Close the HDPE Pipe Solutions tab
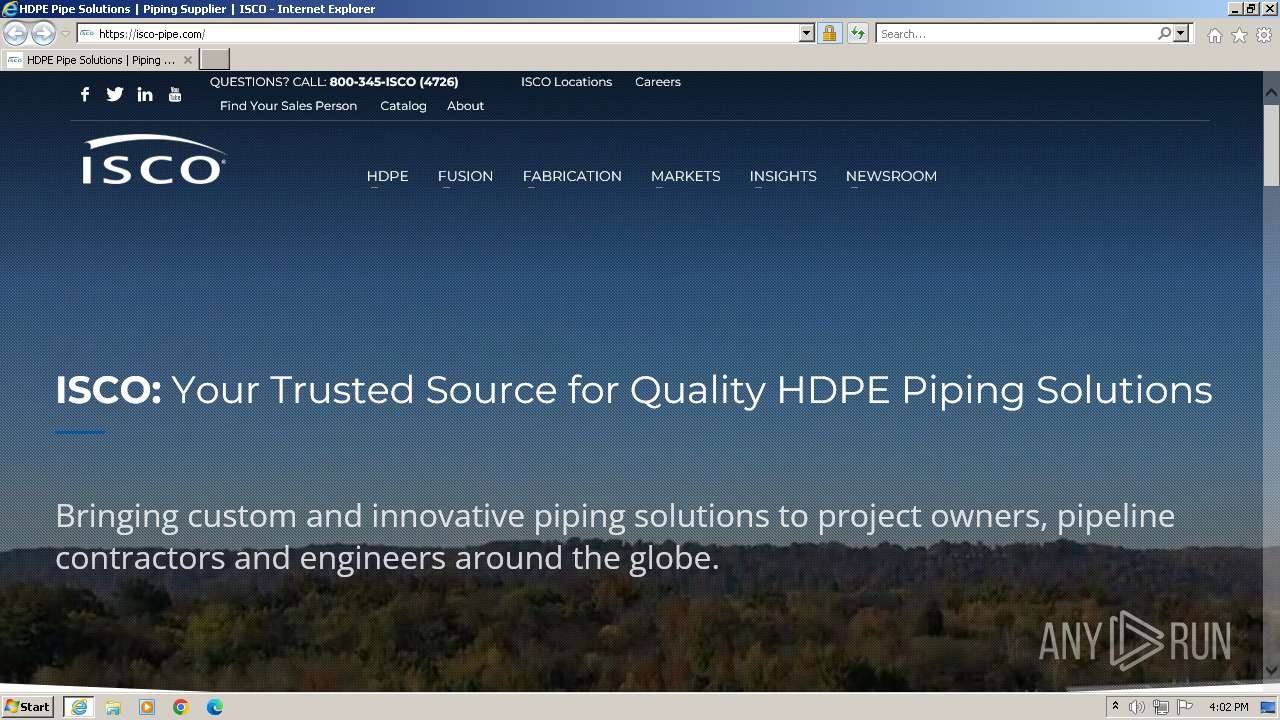 point(188,60)
